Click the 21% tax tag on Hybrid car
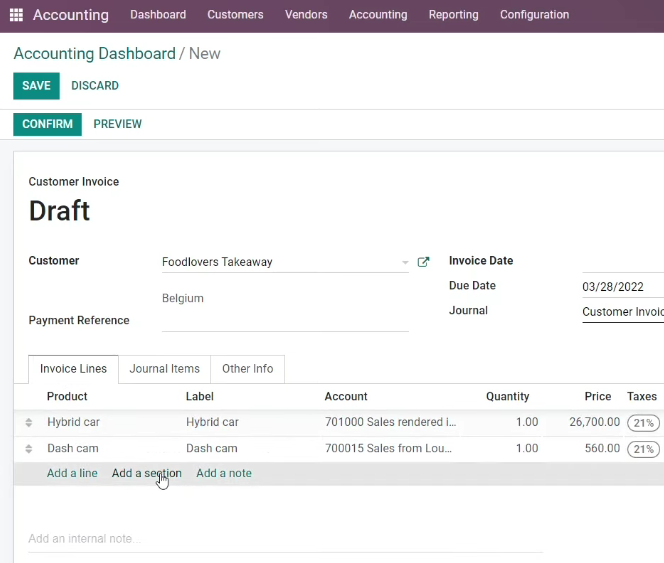This screenshot has height=563, width=664. point(643,423)
